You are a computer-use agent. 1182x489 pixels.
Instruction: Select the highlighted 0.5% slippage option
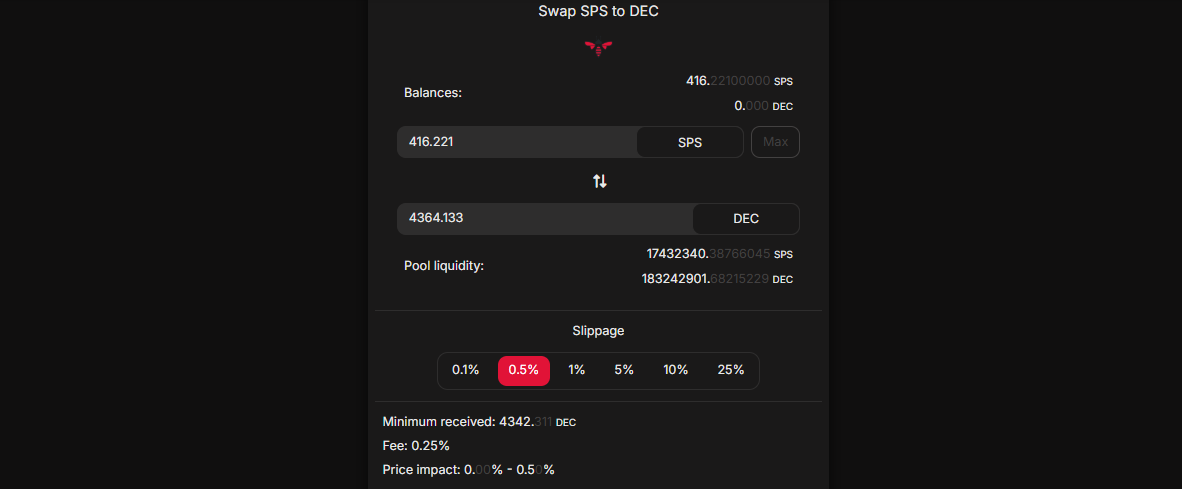tap(524, 370)
